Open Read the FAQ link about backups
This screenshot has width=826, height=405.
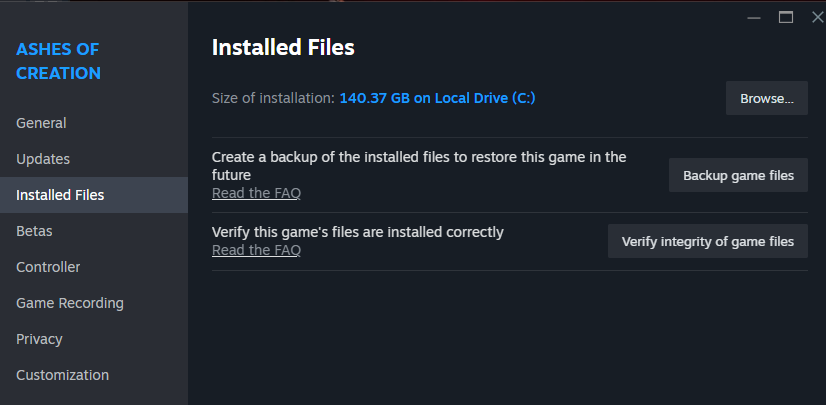(x=256, y=193)
